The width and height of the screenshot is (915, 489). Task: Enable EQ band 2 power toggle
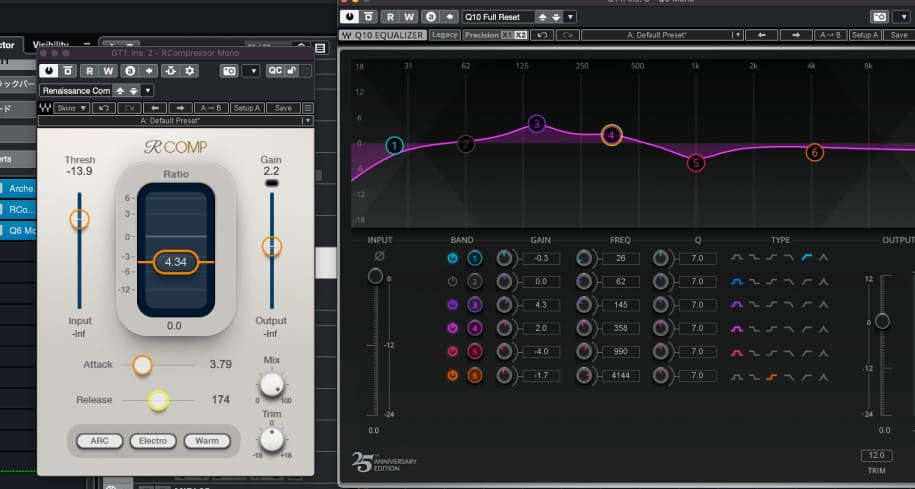[453, 282]
